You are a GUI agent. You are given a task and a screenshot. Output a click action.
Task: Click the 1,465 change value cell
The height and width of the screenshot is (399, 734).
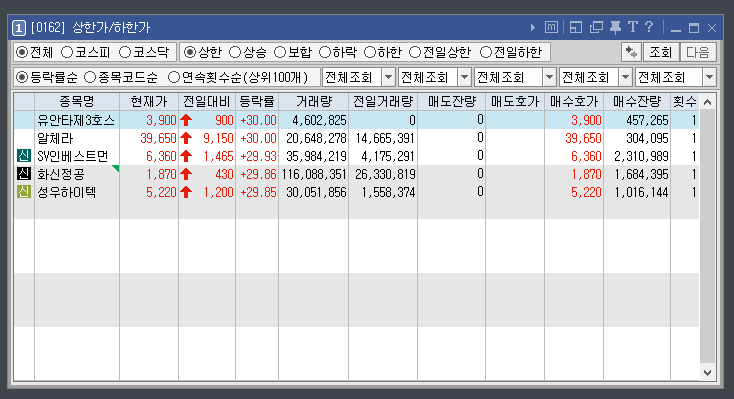click(x=218, y=156)
